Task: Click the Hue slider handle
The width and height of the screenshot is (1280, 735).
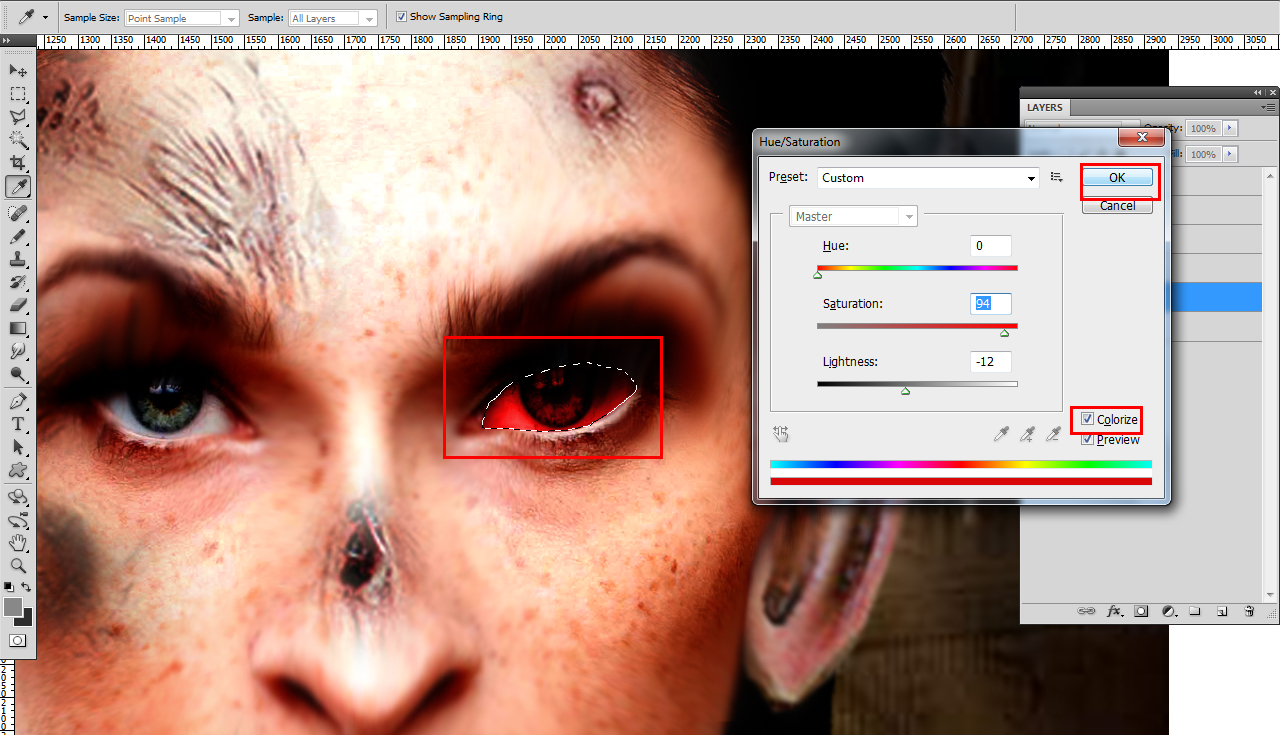Action: coord(817,275)
